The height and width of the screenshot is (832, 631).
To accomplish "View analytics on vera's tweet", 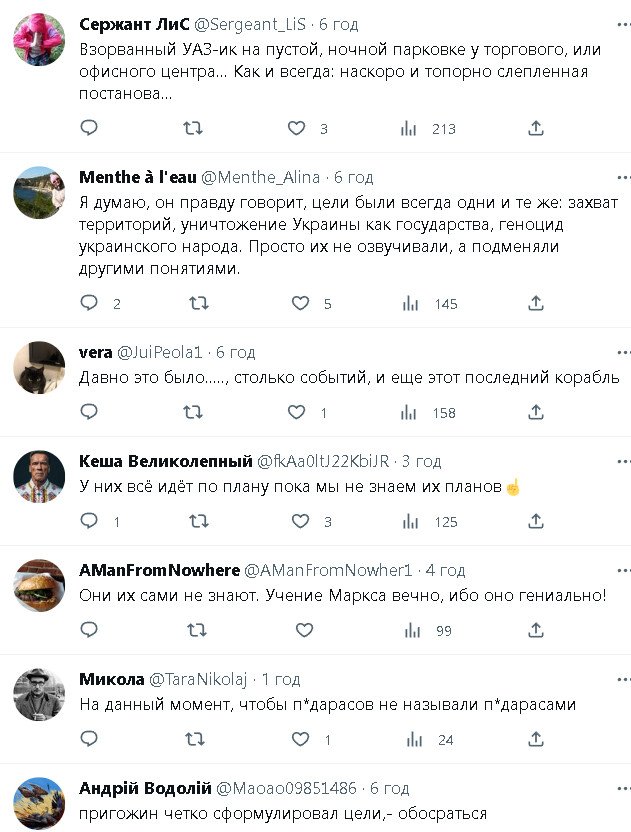I will click(409, 412).
